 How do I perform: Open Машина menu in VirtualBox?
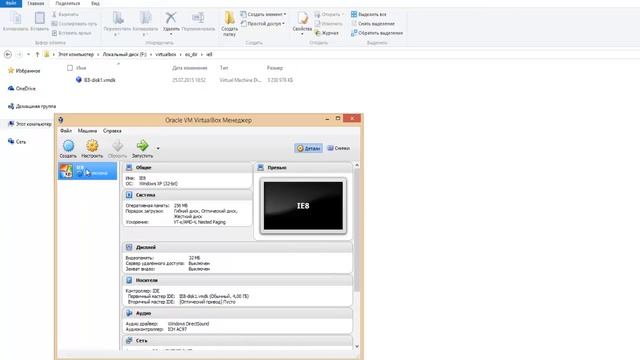(87, 131)
